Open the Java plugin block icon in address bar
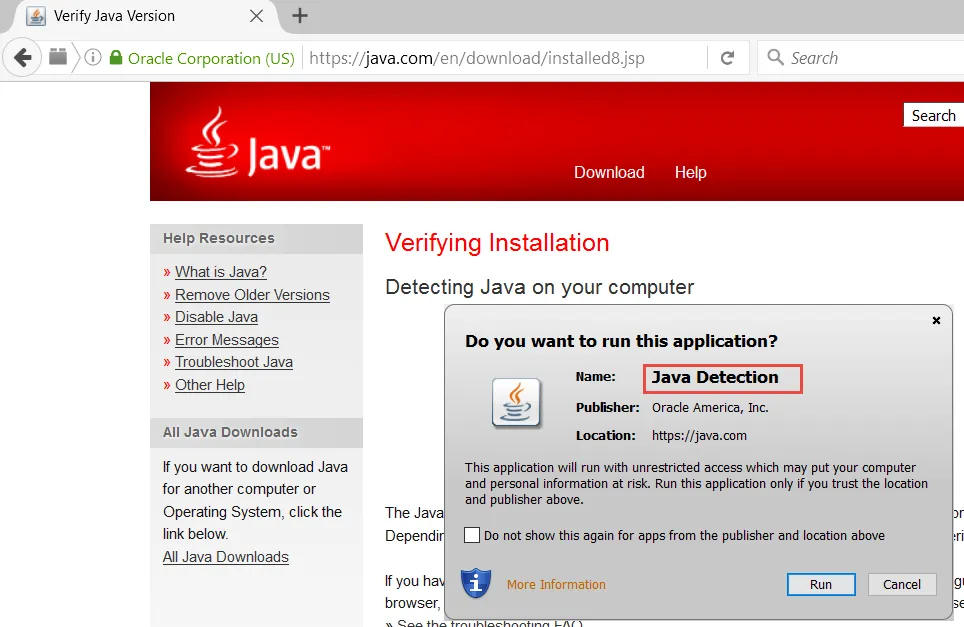This screenshot has height=627, width=964. [x=58, y=57]
